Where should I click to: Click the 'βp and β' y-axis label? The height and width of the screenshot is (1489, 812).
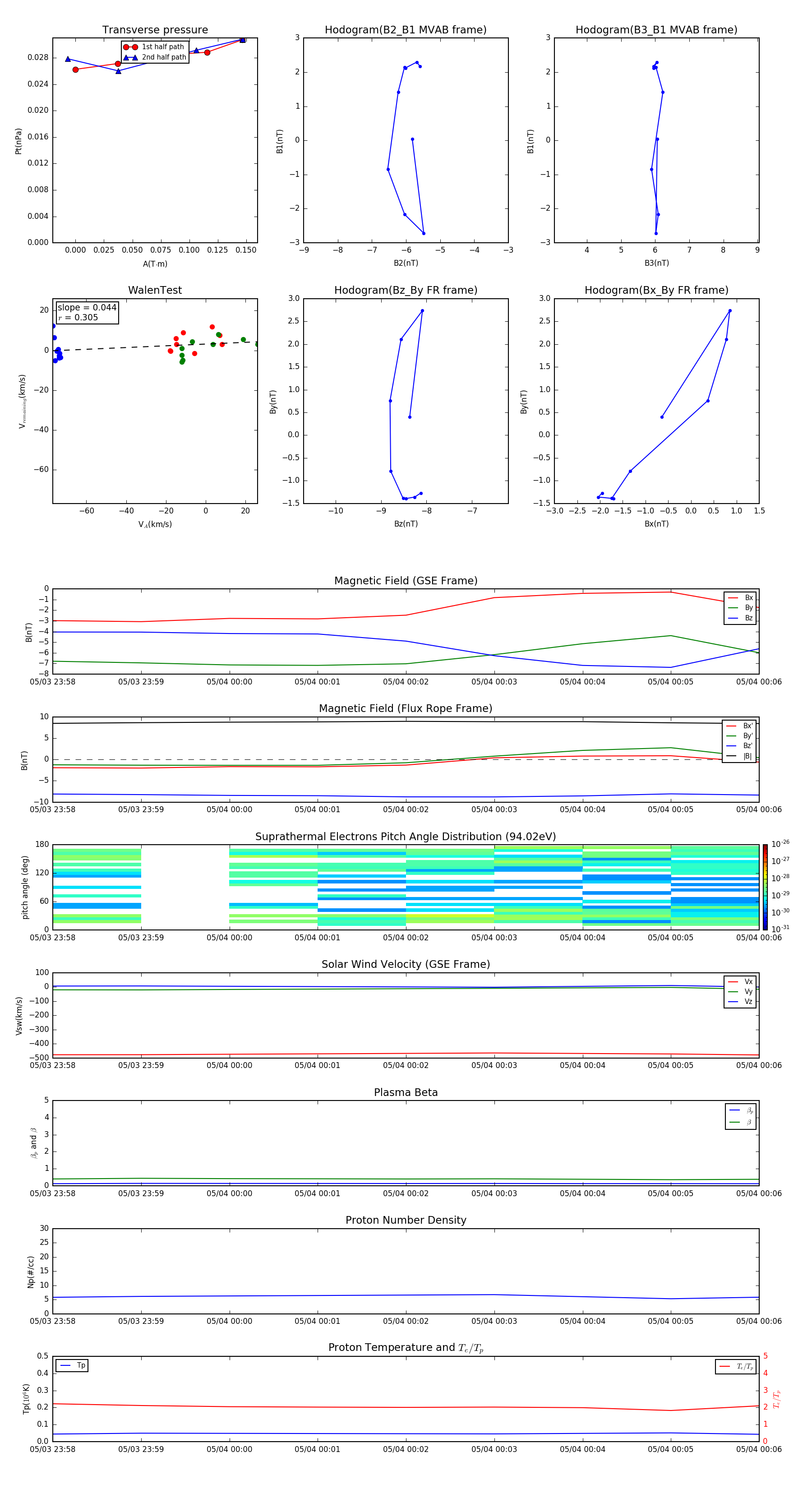33,1143
